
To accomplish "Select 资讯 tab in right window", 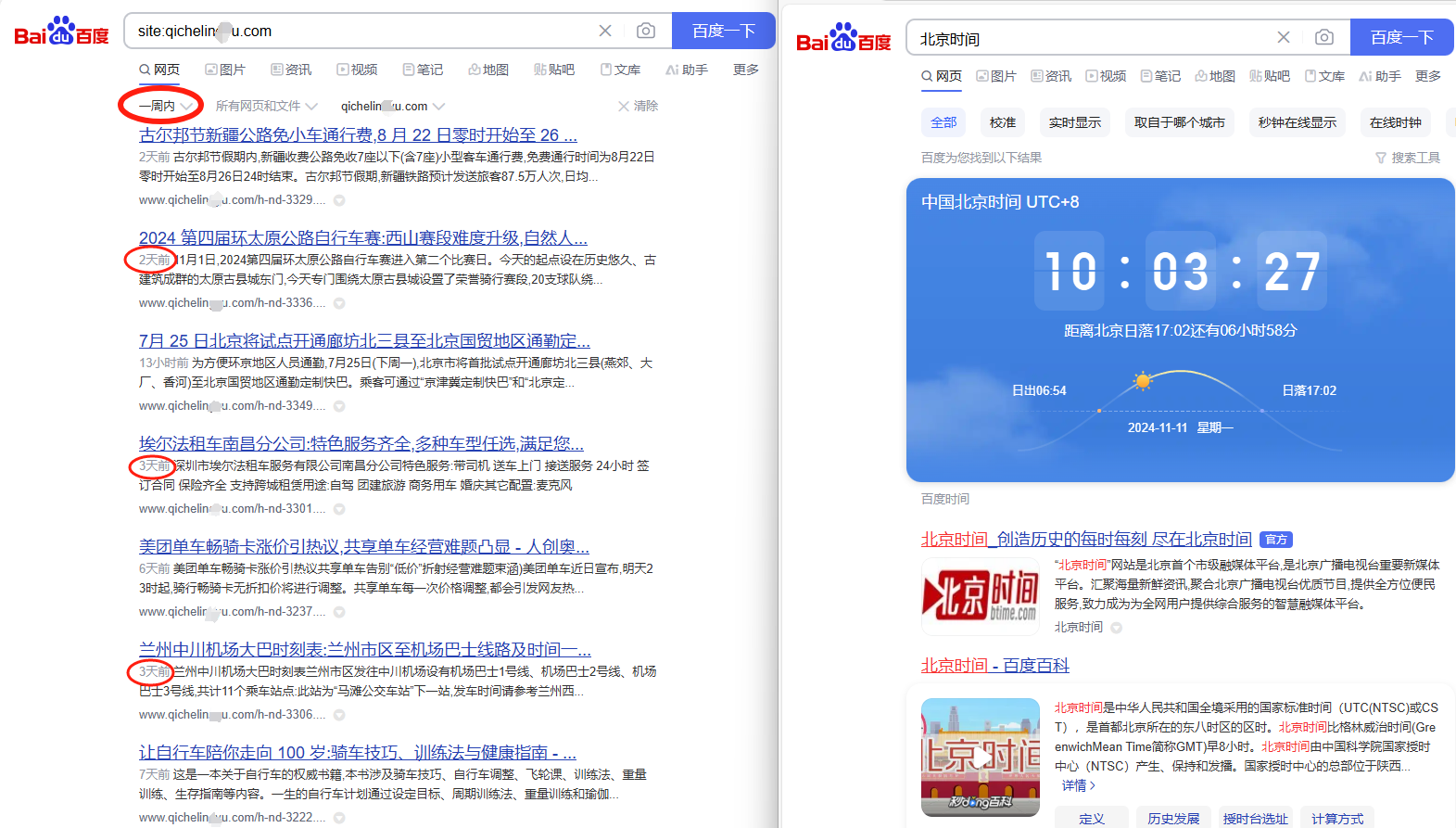I will (x=1051, y=76).
